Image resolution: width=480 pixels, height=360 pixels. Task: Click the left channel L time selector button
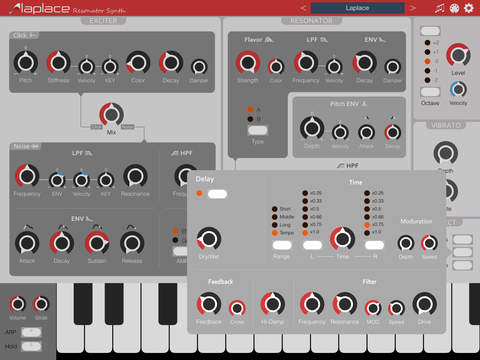click(312, 245)
